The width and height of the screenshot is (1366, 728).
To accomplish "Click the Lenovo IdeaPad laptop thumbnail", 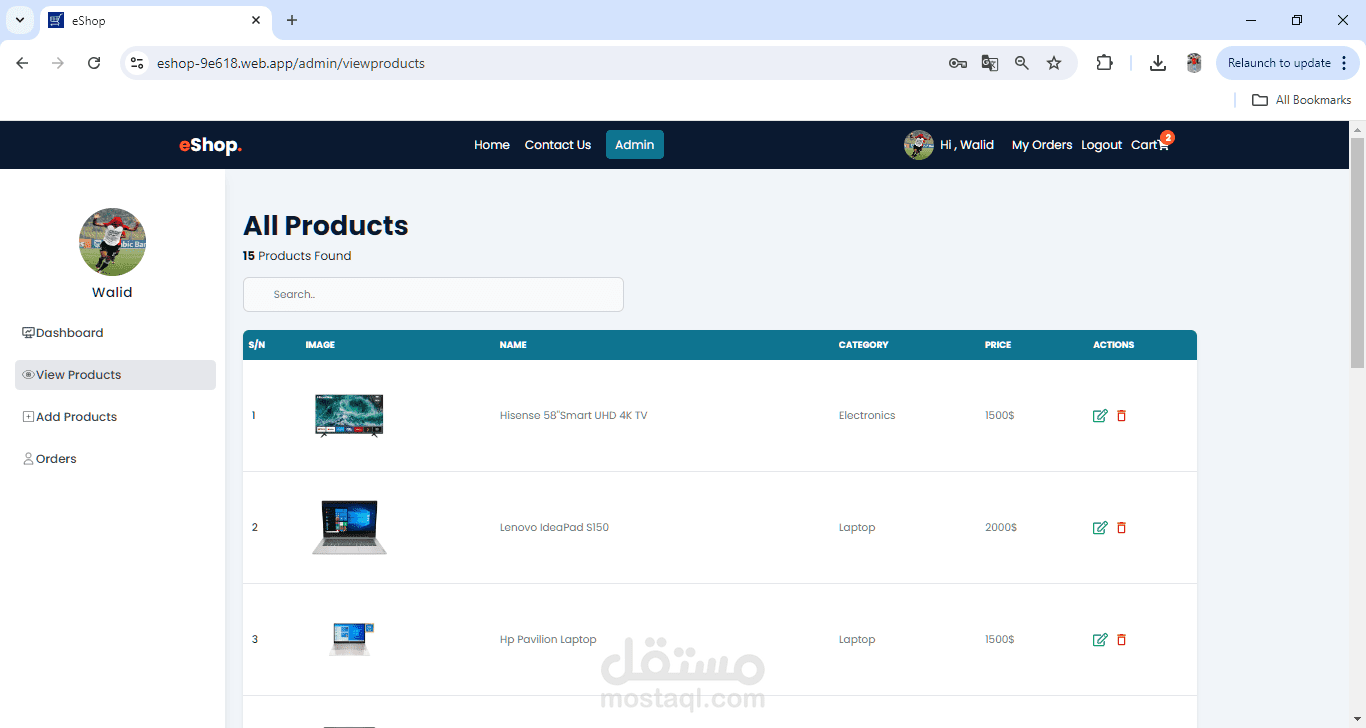I will (349, 527).
